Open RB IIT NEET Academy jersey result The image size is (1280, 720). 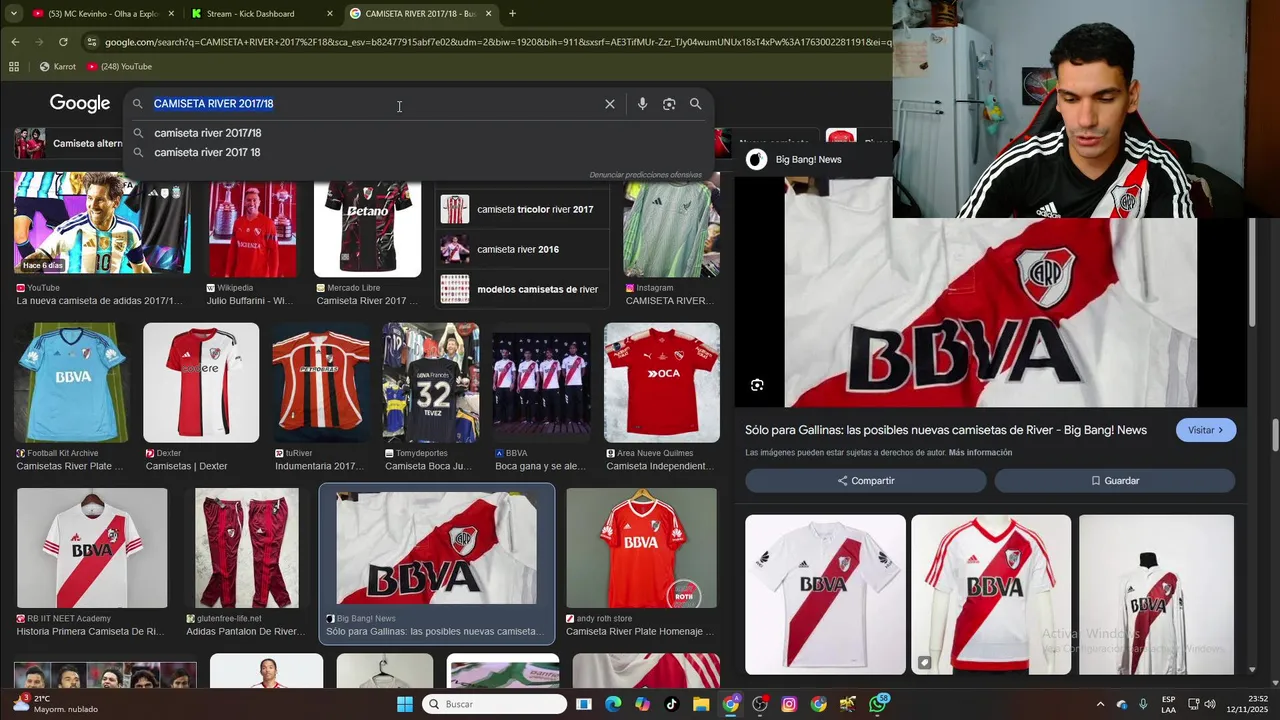pyautogui.click(x=92, y=548)
